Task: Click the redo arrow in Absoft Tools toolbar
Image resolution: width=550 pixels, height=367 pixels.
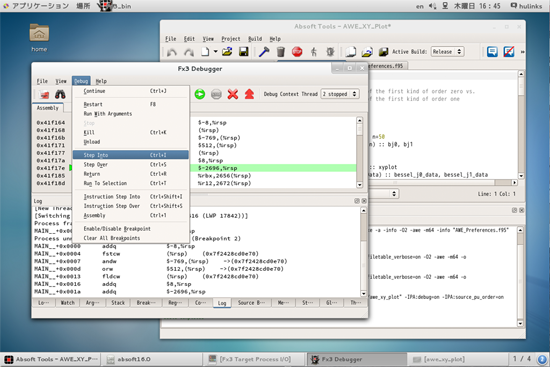Action: coord(189,52)
